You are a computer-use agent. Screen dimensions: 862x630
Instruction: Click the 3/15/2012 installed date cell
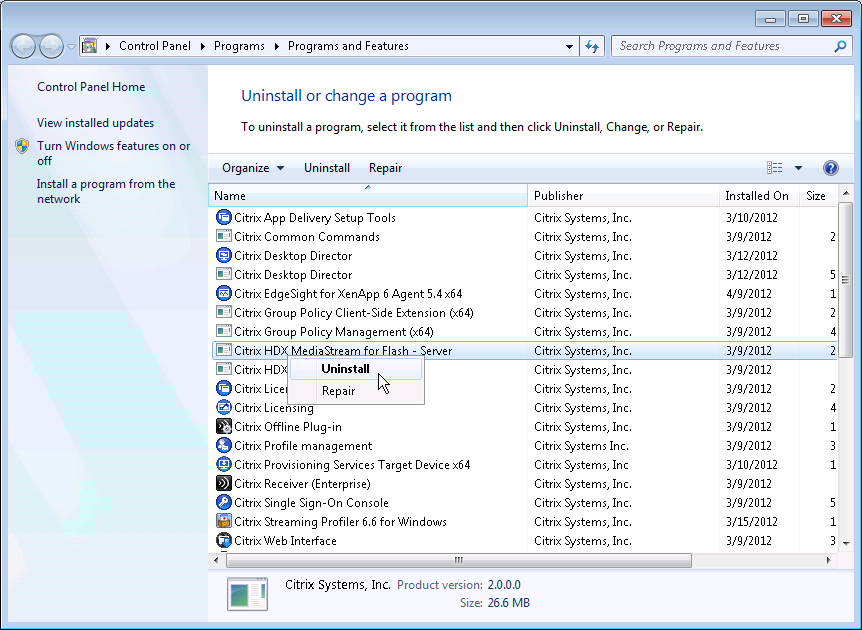coord(752,522)
